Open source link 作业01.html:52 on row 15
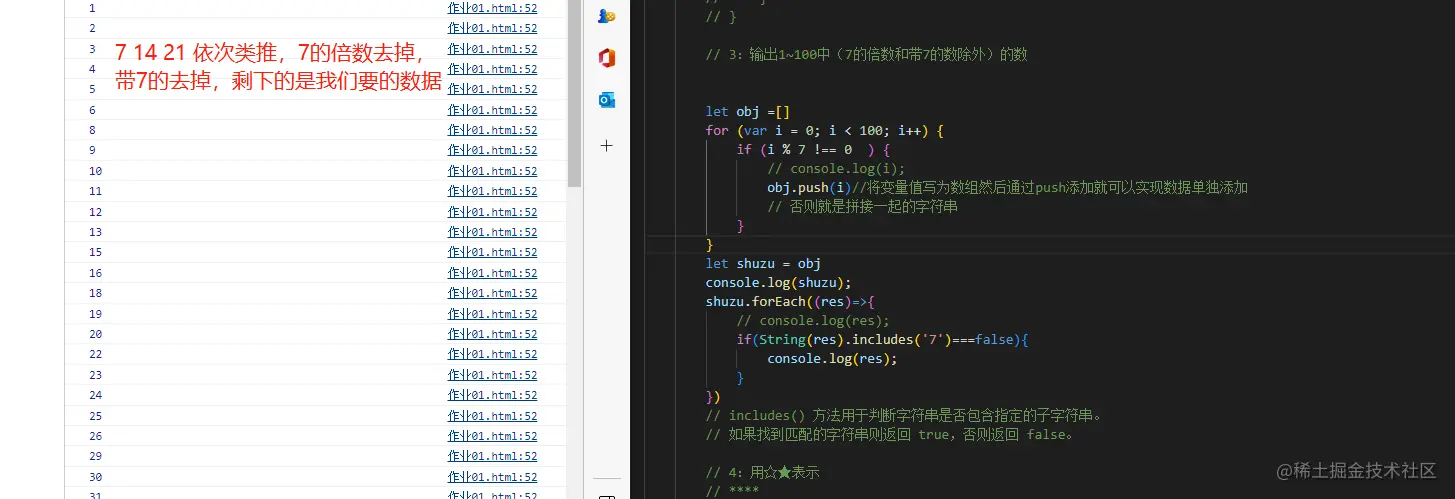 pyautogui.click(x=492, y=252)
